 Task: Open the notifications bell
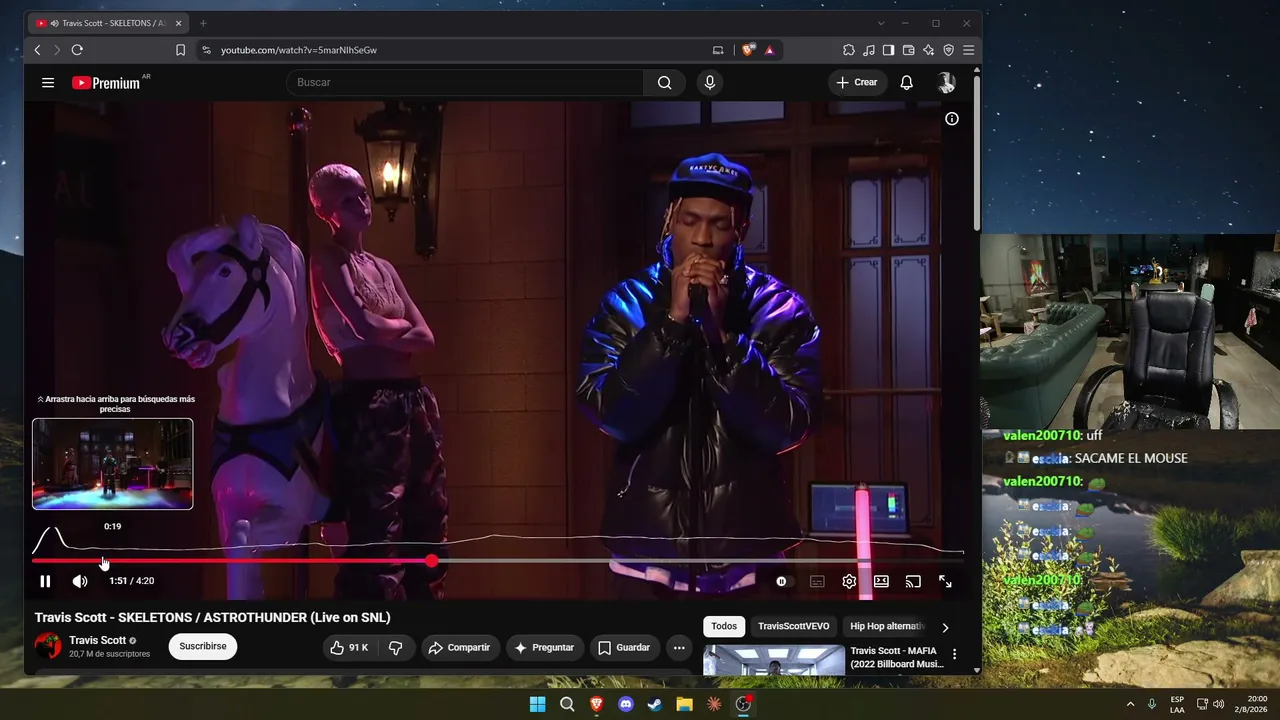pos(906,83)
